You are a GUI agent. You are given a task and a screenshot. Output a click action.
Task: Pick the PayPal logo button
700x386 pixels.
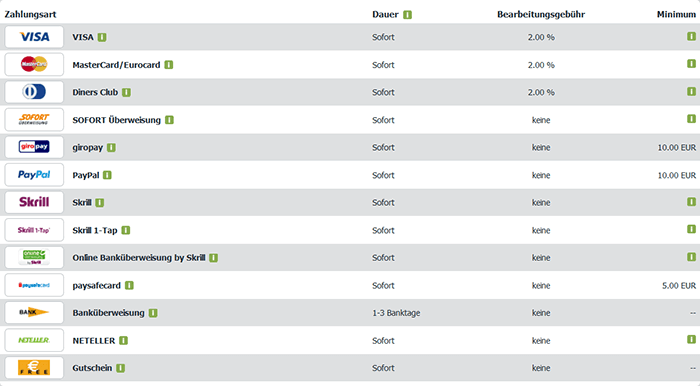click(34, 174)
